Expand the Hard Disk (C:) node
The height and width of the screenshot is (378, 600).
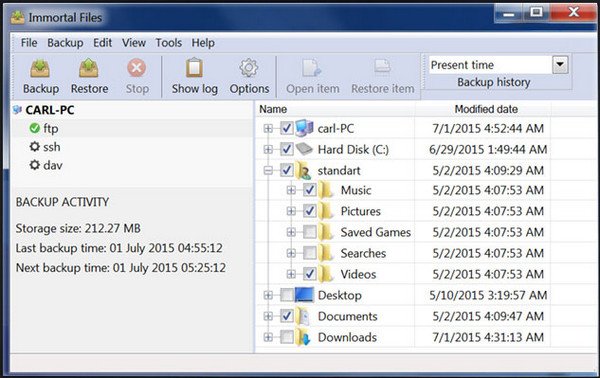tap(268, 149)
